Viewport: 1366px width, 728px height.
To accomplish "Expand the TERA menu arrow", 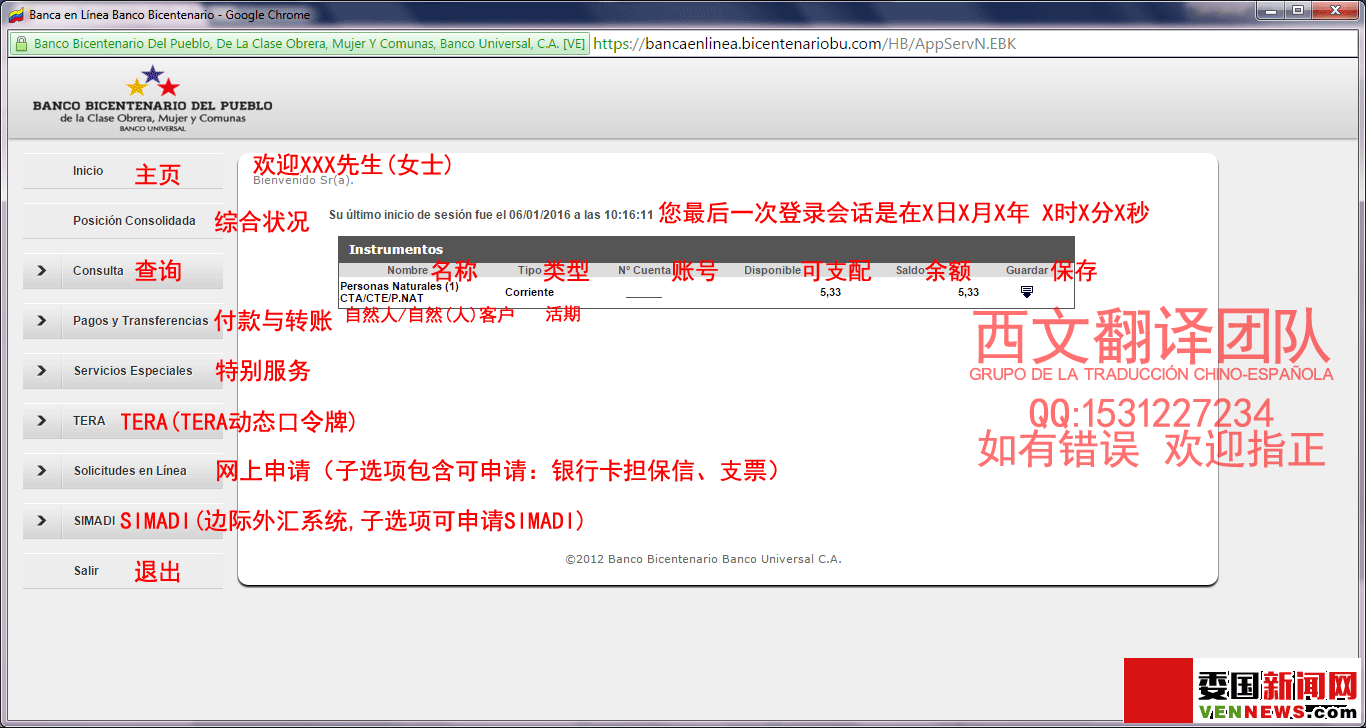I will click(42, 421).
